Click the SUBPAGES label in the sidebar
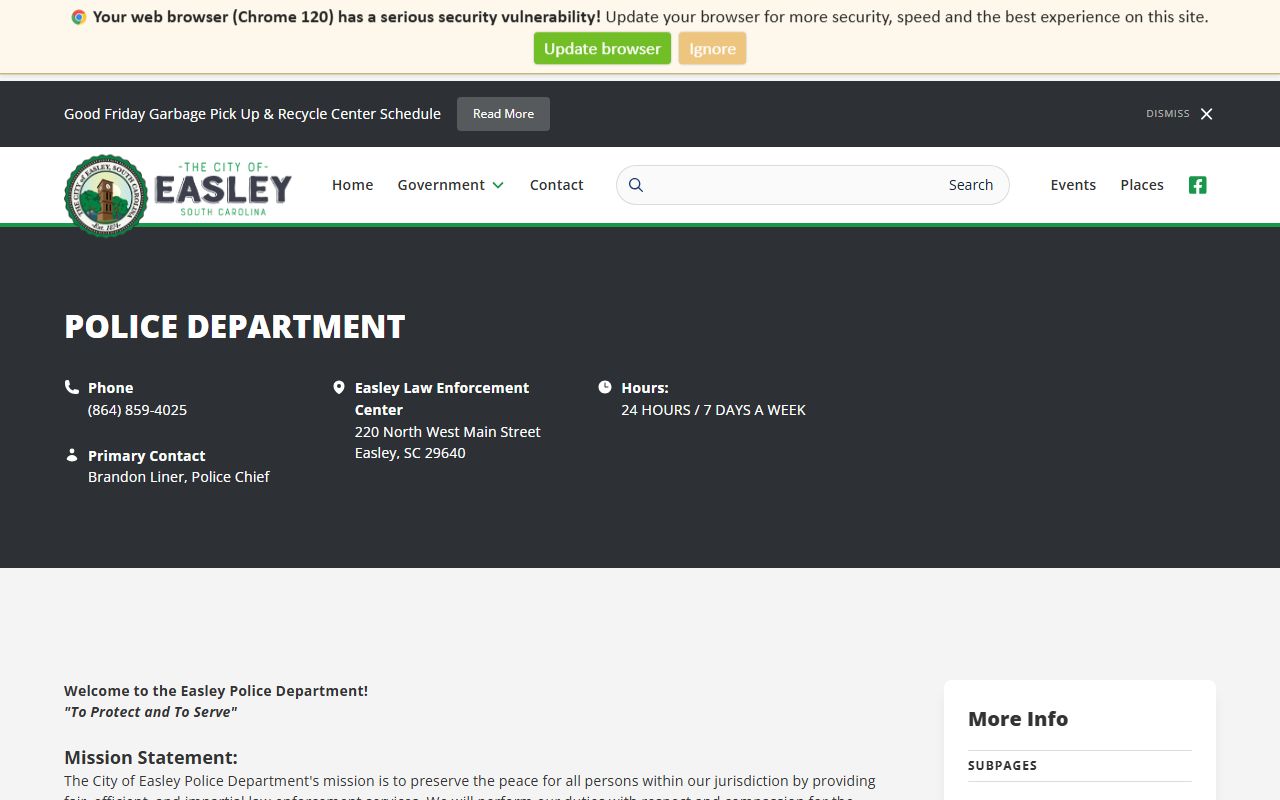This screenshot has height=800, width=1280. pyautogui.click(x=1002, y=766)
